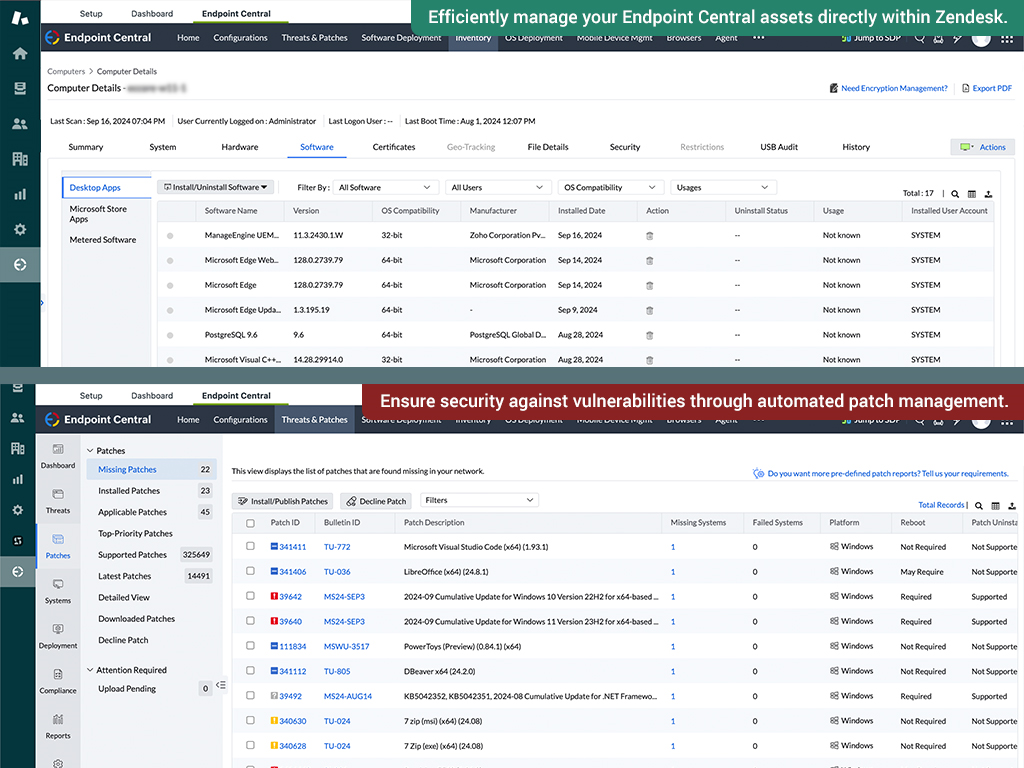
Task: Switch to the Hardware tab
Action: tap(240, 146)
